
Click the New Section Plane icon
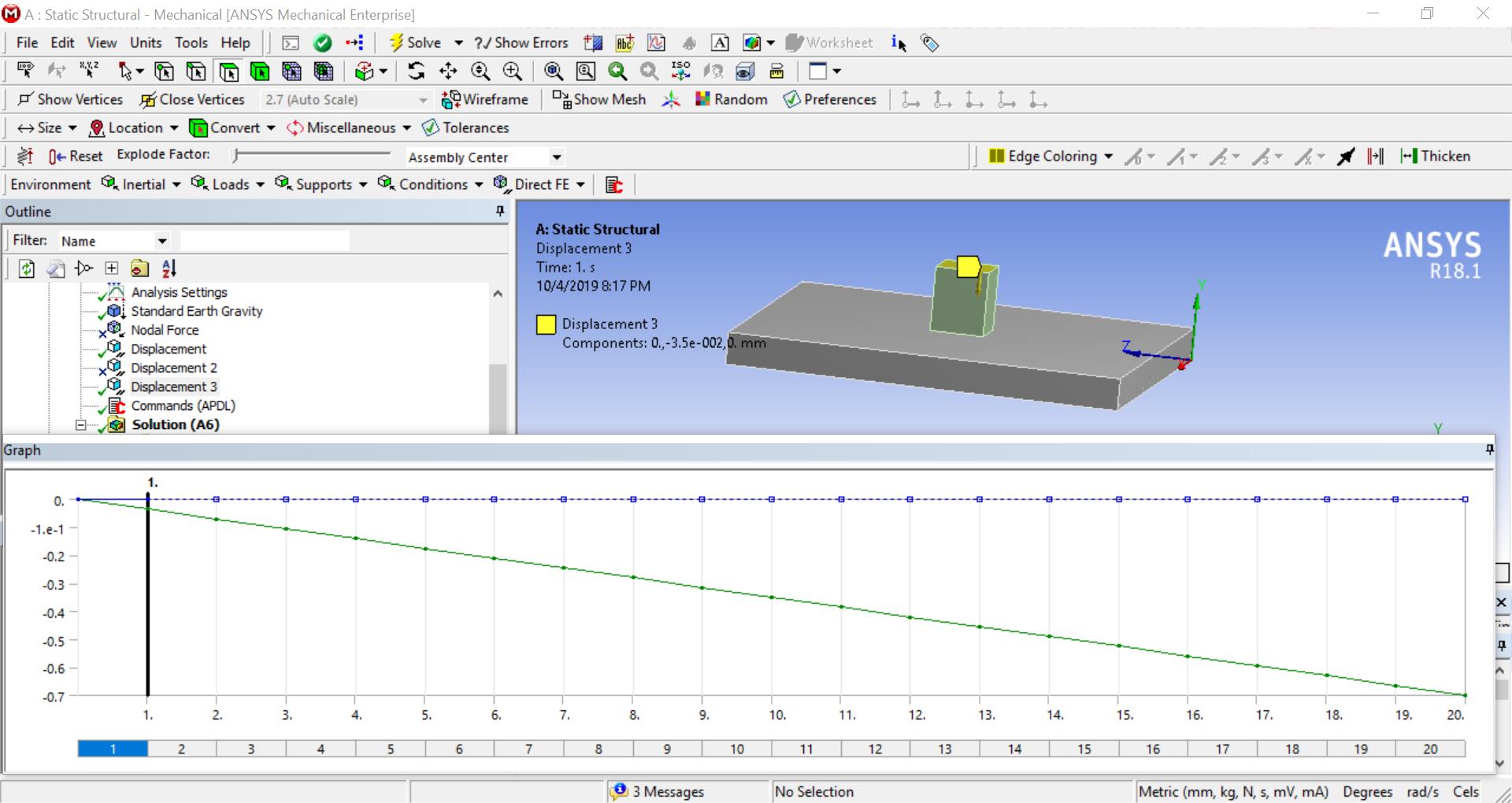[x=594, y=43]
